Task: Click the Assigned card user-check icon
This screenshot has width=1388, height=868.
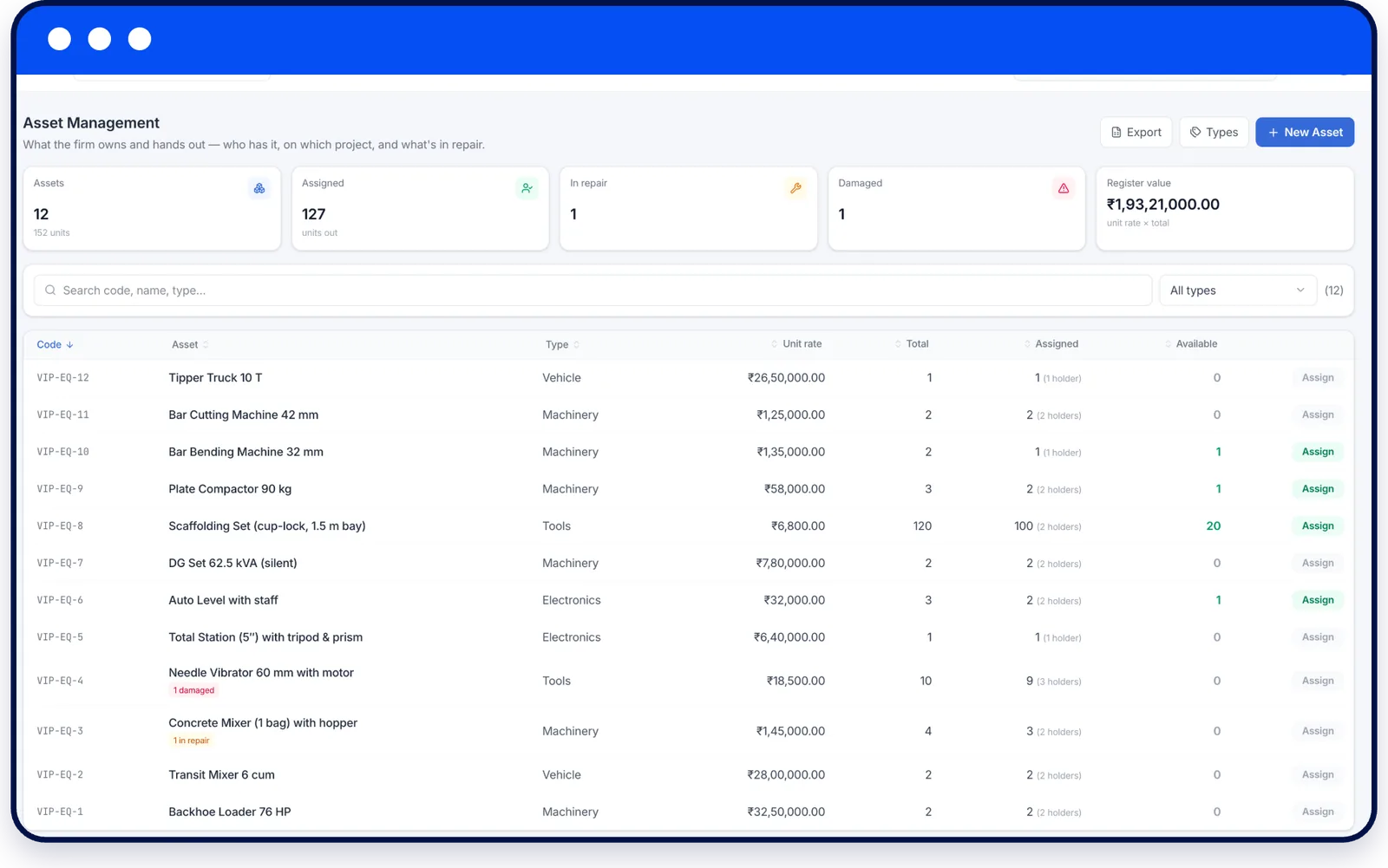Action: (527, 188)
